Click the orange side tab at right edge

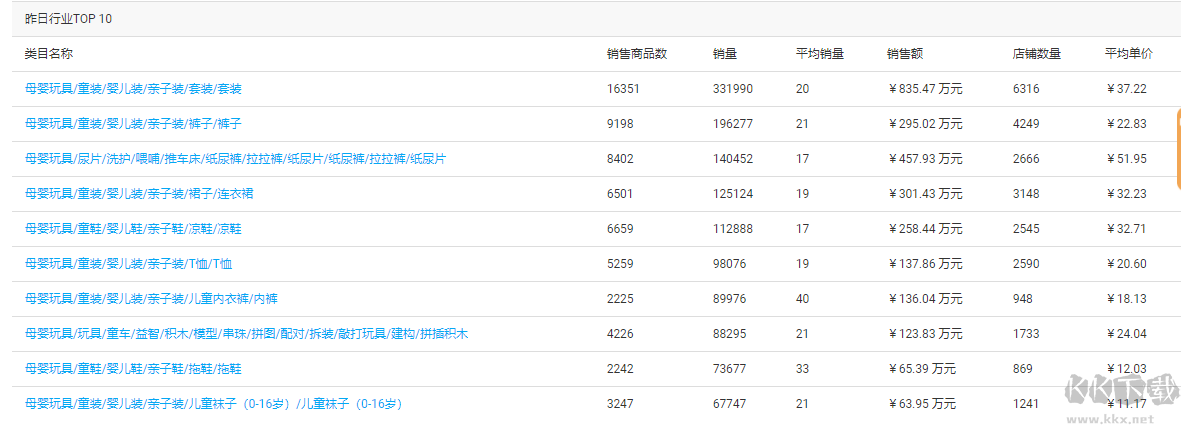(1178, 148)
